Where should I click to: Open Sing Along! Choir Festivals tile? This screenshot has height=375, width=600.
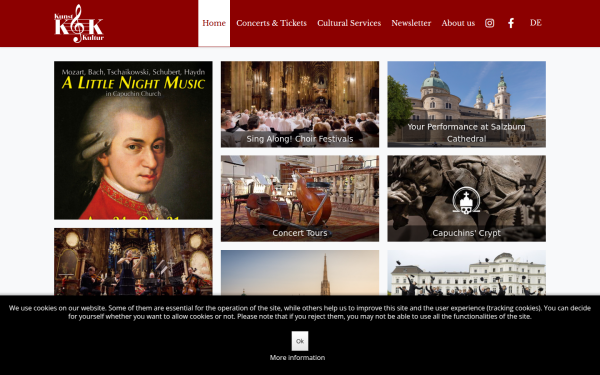(x=300, y=104)
